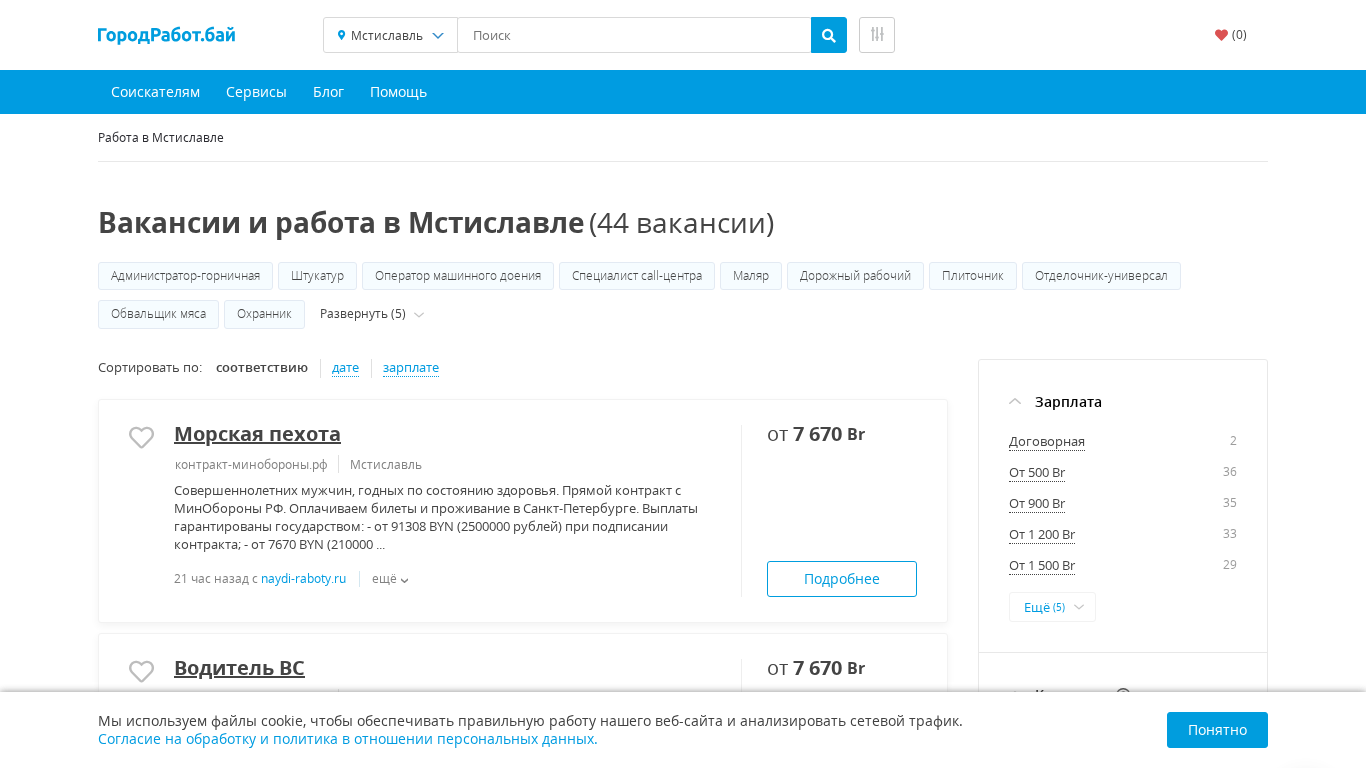1366x768 pixels.
Task: Open the Мстиславль city selector dropdown
Action: [390, 35]
